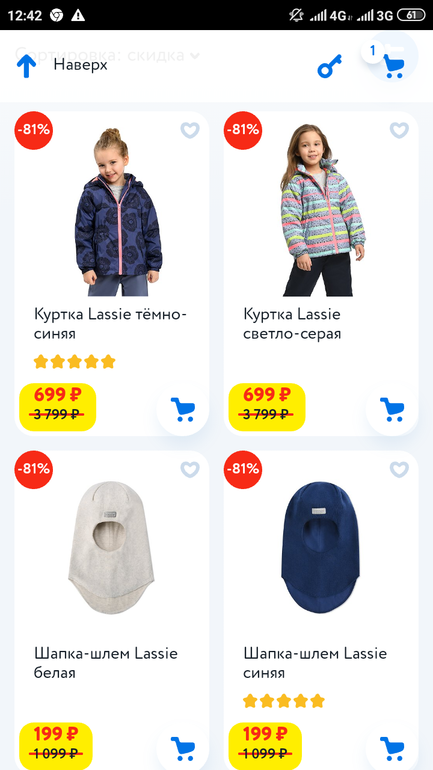Image resolution: width=433 pixels, height=770 pixels.
Task: Favorite the dark blue Lassie jacket
Action: tap(190, 130)
